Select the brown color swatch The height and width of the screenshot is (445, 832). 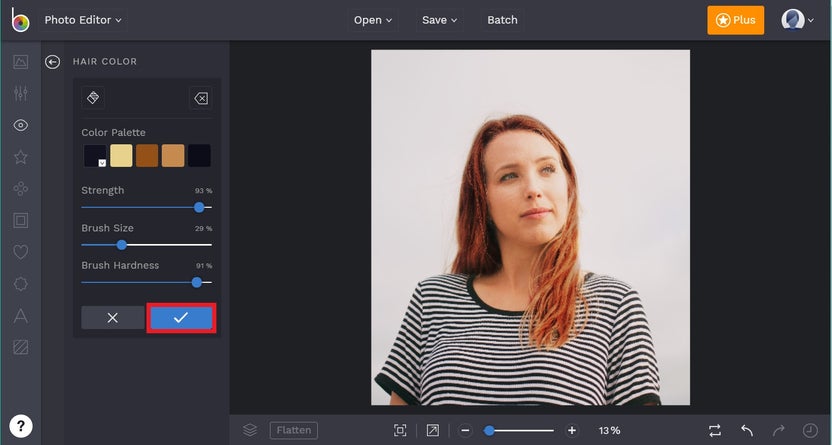click(147, 155)
